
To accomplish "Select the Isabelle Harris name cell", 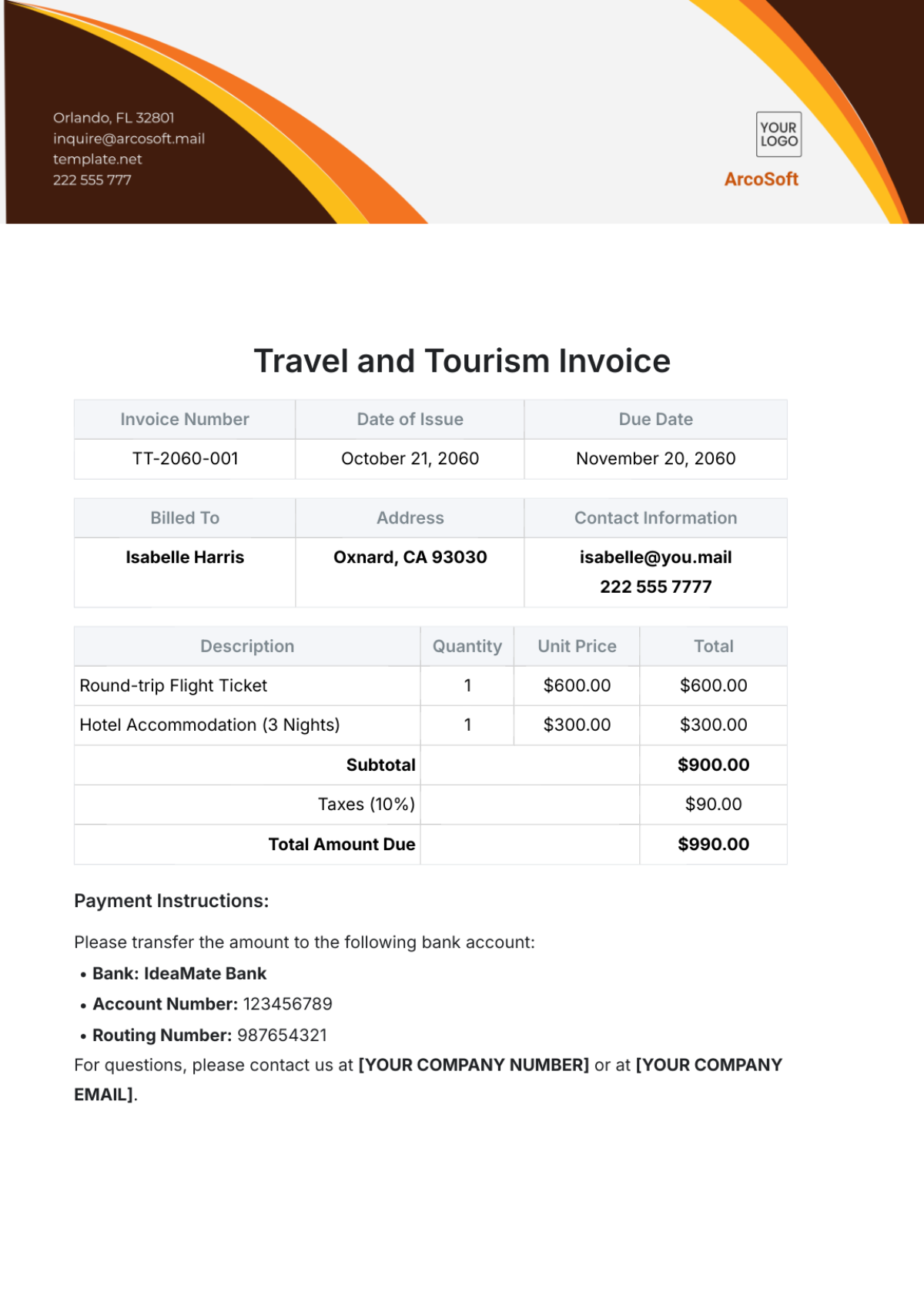I will point(185,557).
